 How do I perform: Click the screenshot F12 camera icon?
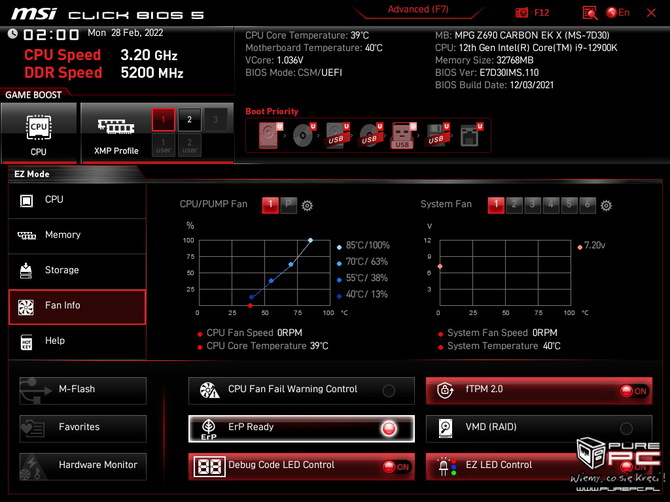point(521,12)
